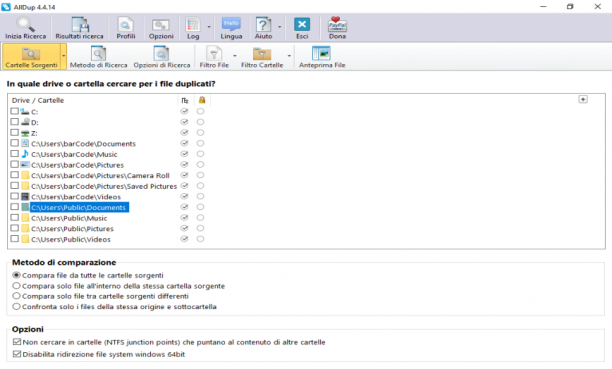Expand the Log dropdown arrow
The image size is (612, 369).
pyautogui.click(x=209, y=27)
